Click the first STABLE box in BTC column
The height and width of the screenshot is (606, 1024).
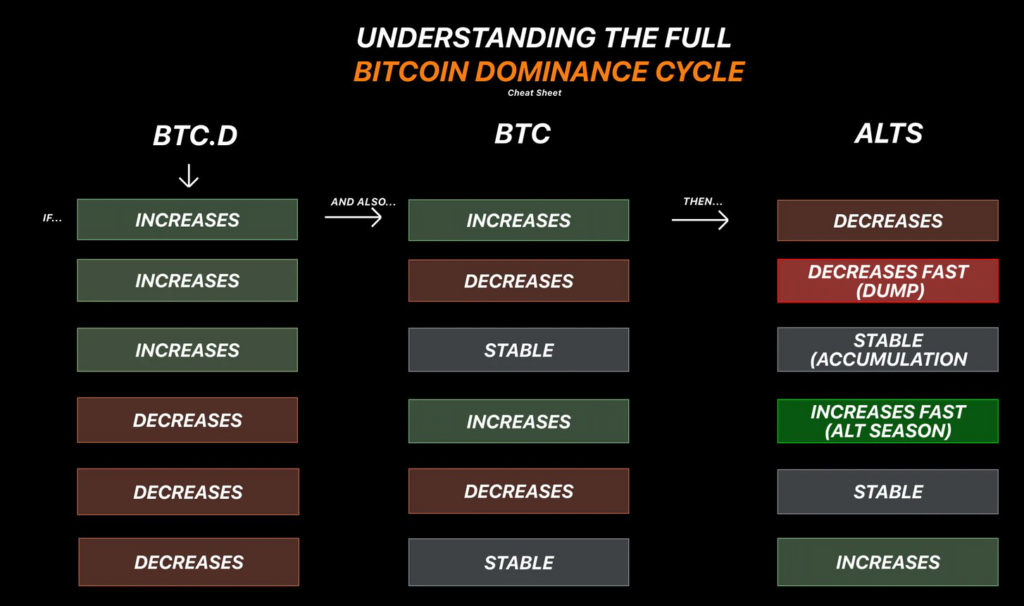click(x=519, y=350)
